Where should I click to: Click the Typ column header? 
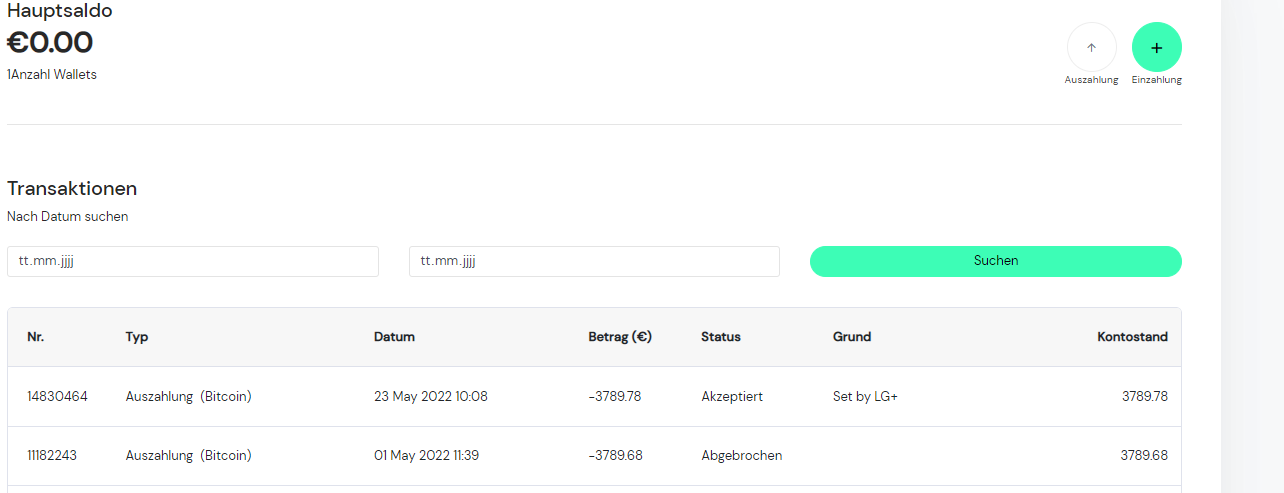coord(137,337)
